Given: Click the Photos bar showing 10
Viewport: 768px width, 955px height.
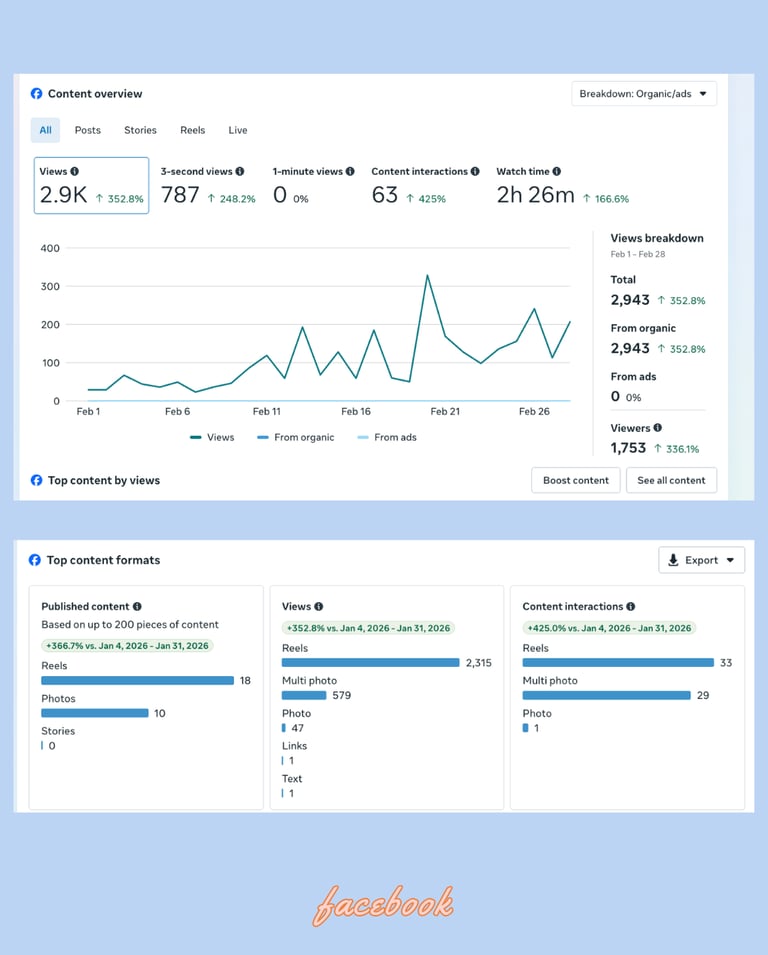Looking at the screenshot, I should (x=95, y=713).
